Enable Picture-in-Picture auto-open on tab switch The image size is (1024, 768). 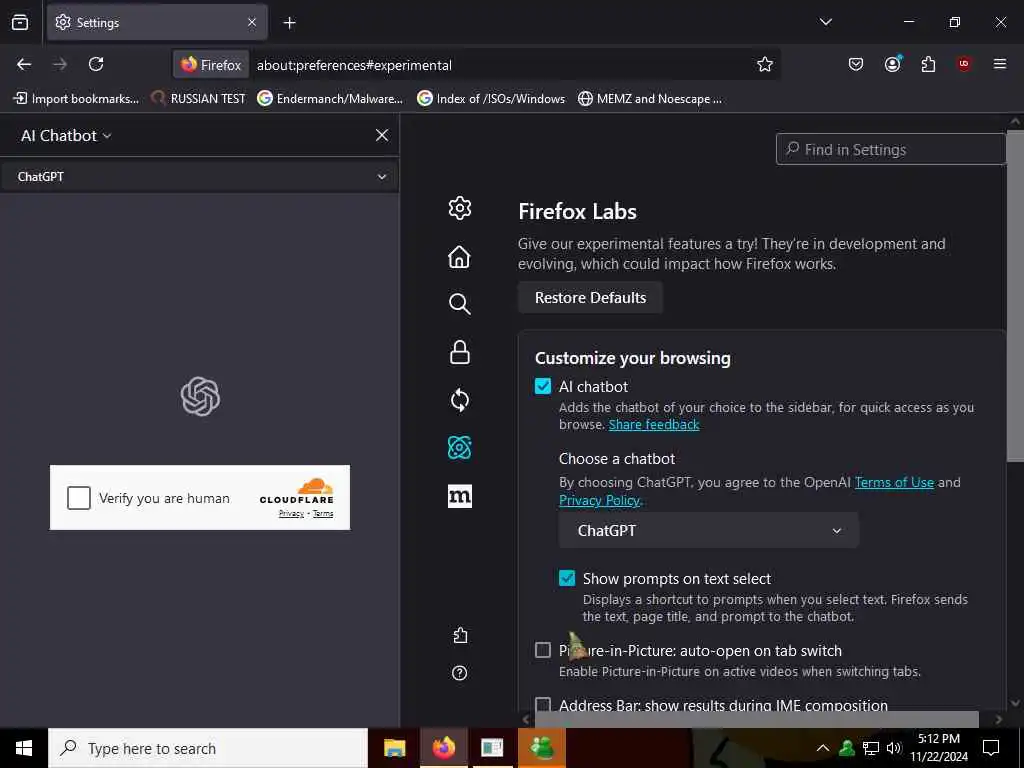(543, 650)
